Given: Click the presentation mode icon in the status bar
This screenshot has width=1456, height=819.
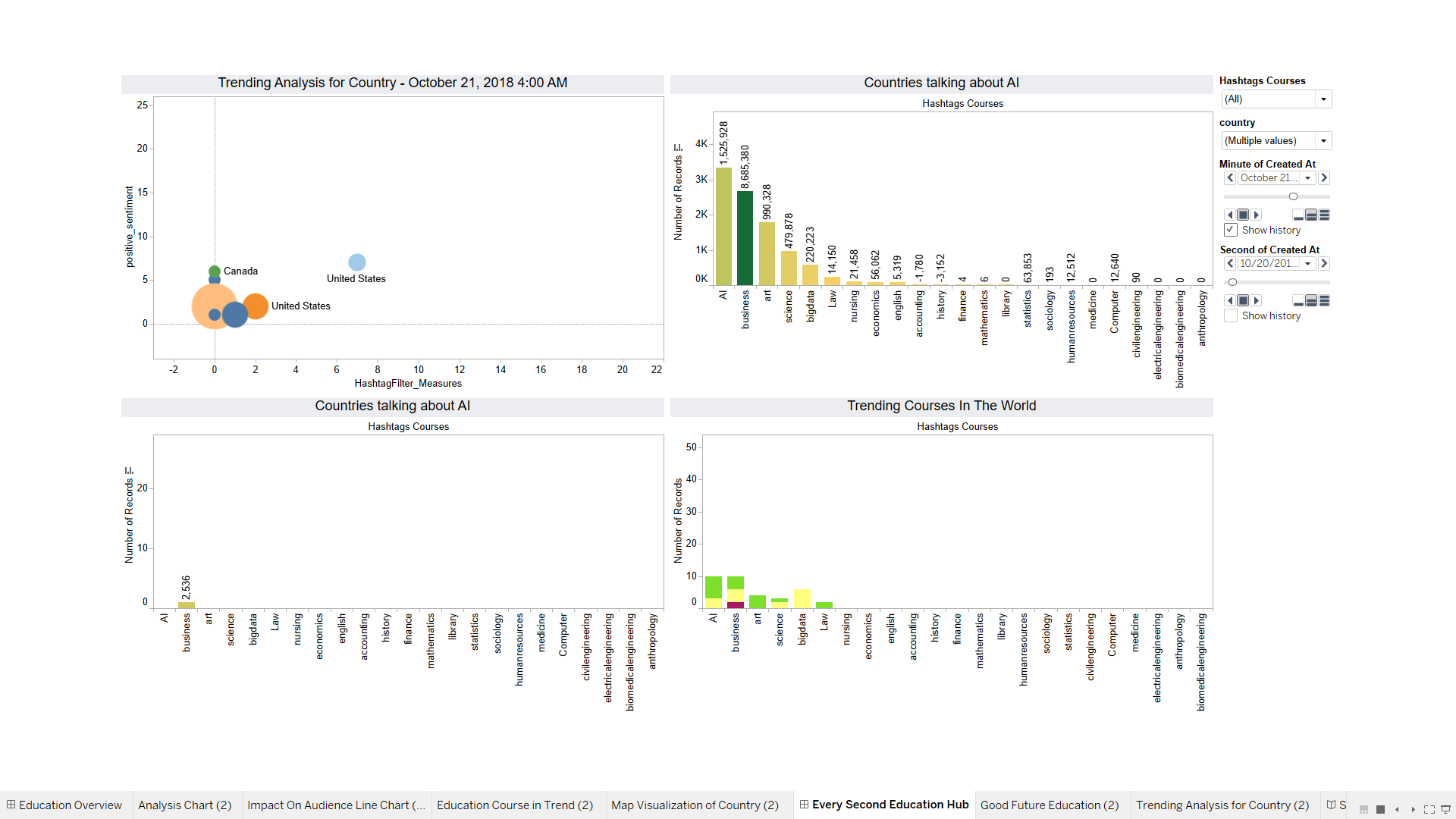Looking at the screenshot, I should point(1445,809).
